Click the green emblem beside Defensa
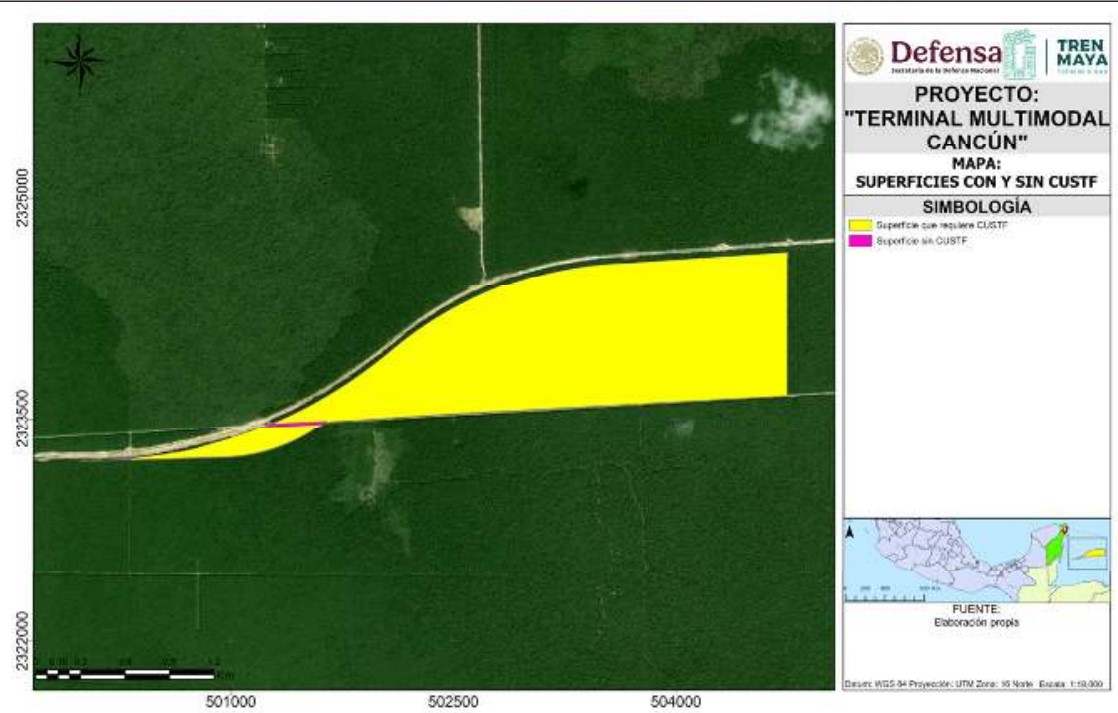Image resolution: width=1118 pixels, height=713 pixels. click(1020, 56)
